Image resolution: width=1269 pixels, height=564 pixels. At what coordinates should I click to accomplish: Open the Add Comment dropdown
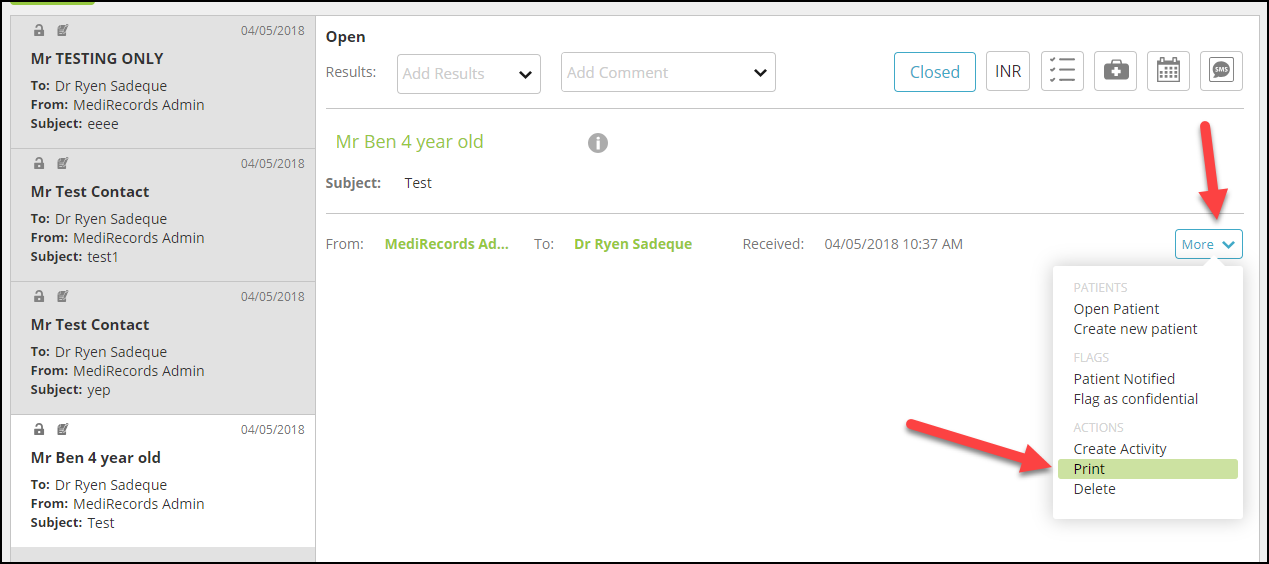668,72
